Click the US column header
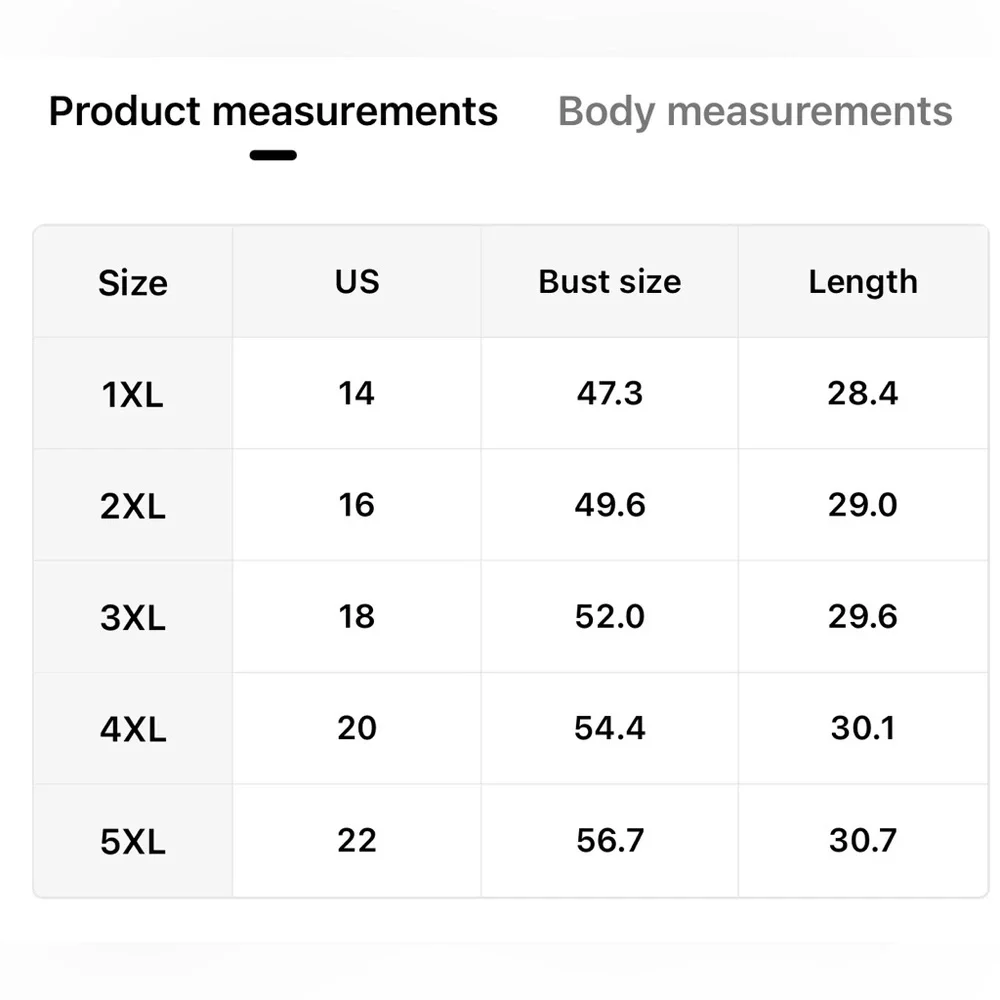The image size is (1000, 1000). click(357, 282)
